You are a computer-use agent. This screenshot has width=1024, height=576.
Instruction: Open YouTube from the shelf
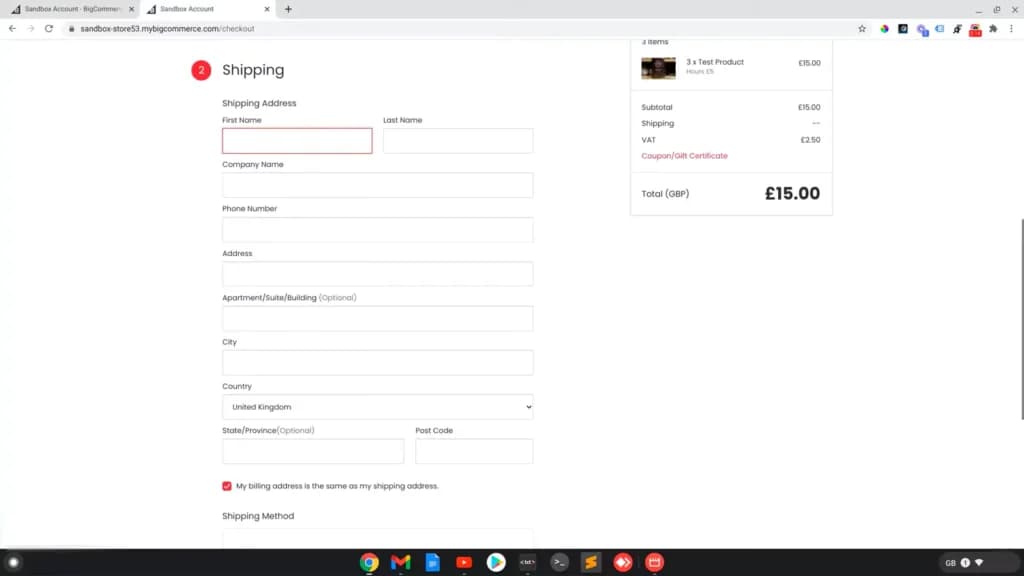pos(464,562)
